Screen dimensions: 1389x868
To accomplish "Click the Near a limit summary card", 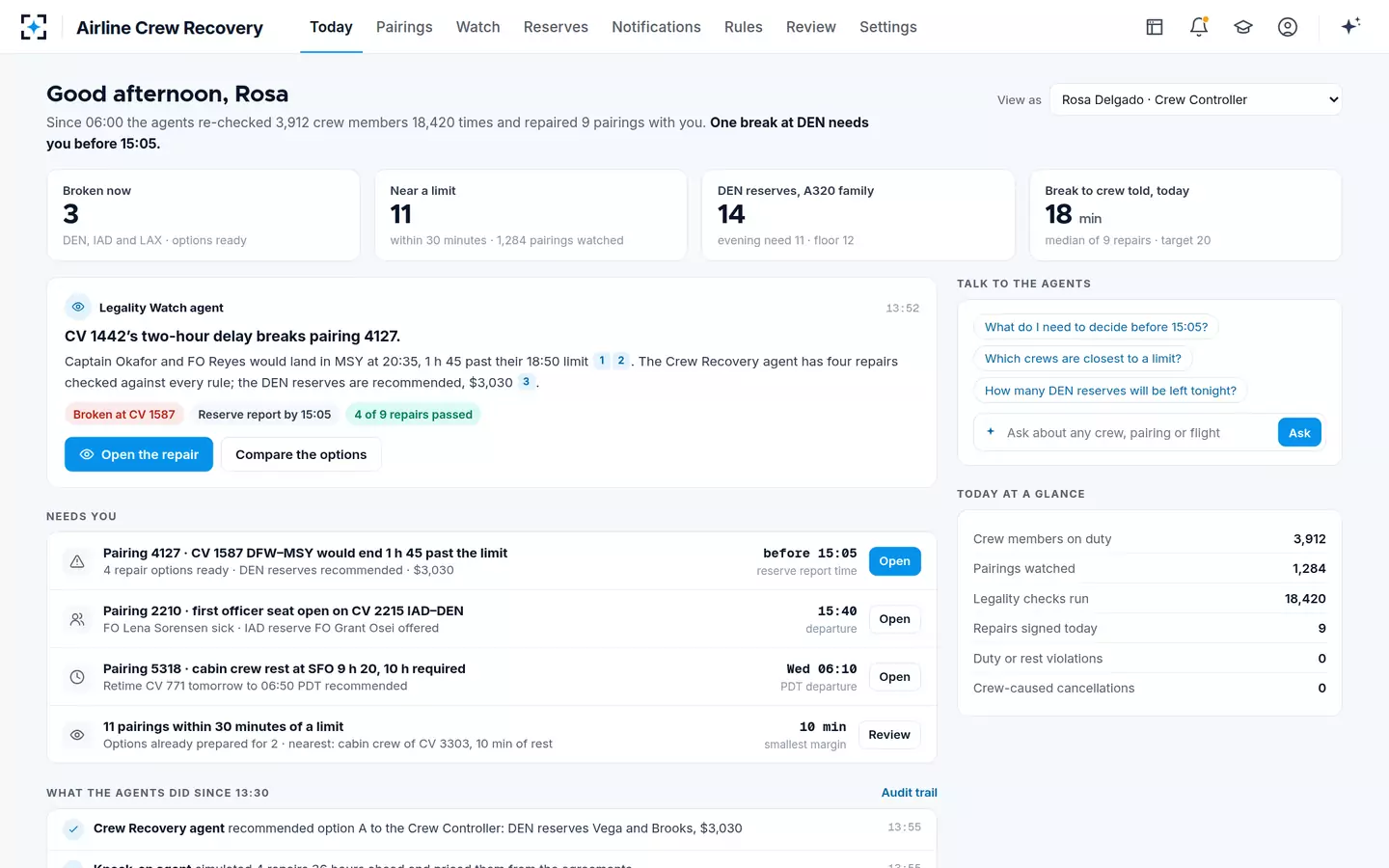I will tap(531, 215).
